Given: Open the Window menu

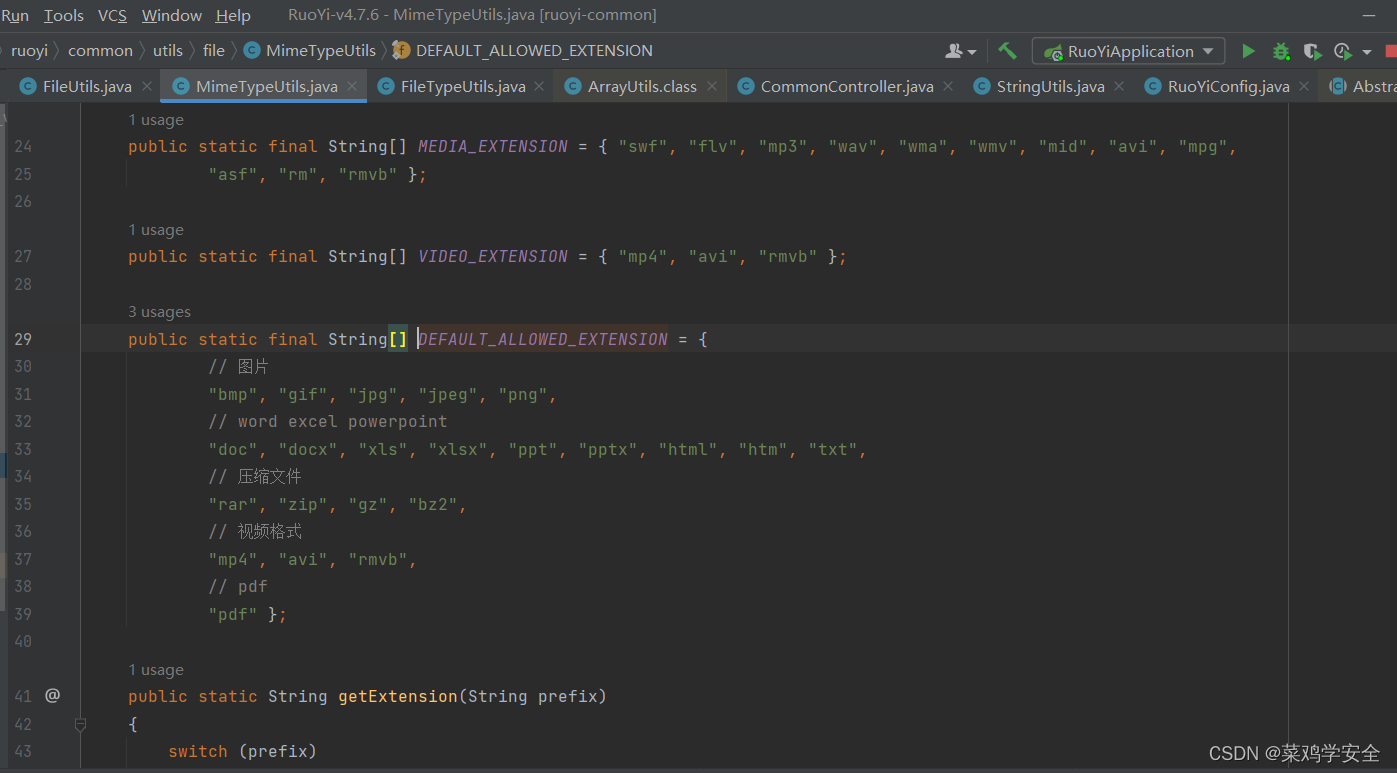Looking at the screenshot, I should [171, 15].
